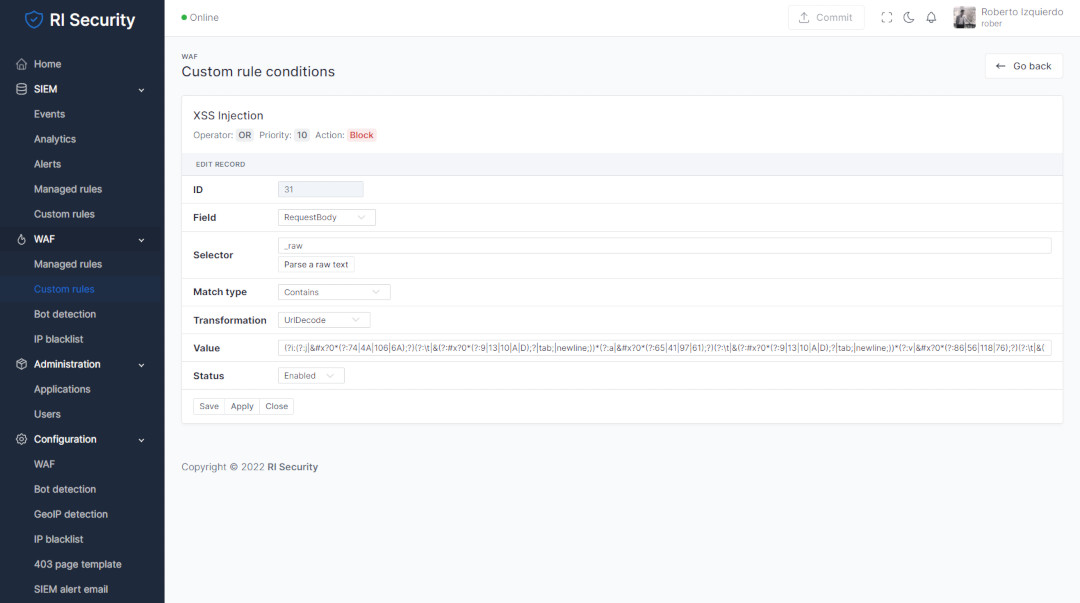Open the Transformation UrlDecode dropdown

[x=324, y=320]
